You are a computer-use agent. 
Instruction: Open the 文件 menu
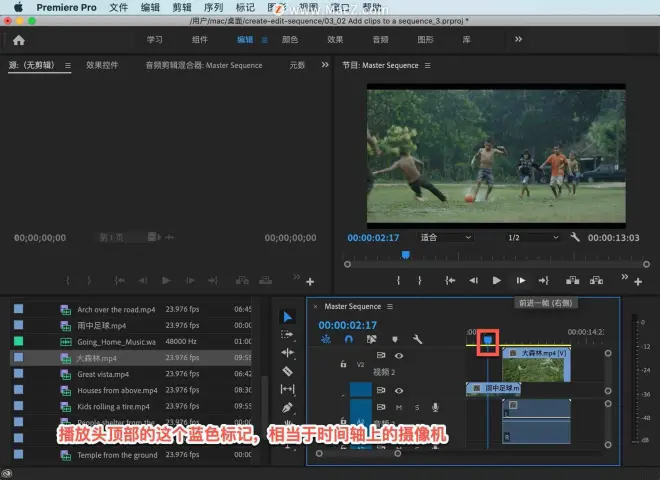tap(118, 8)
